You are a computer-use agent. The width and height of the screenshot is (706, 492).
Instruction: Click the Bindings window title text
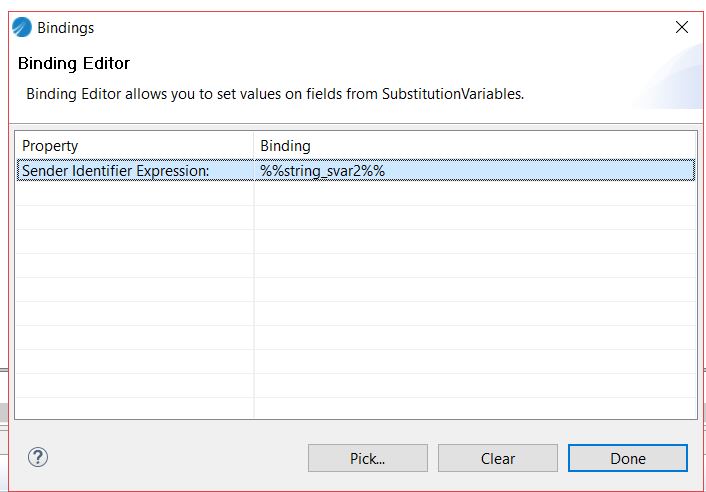(65, 28)
